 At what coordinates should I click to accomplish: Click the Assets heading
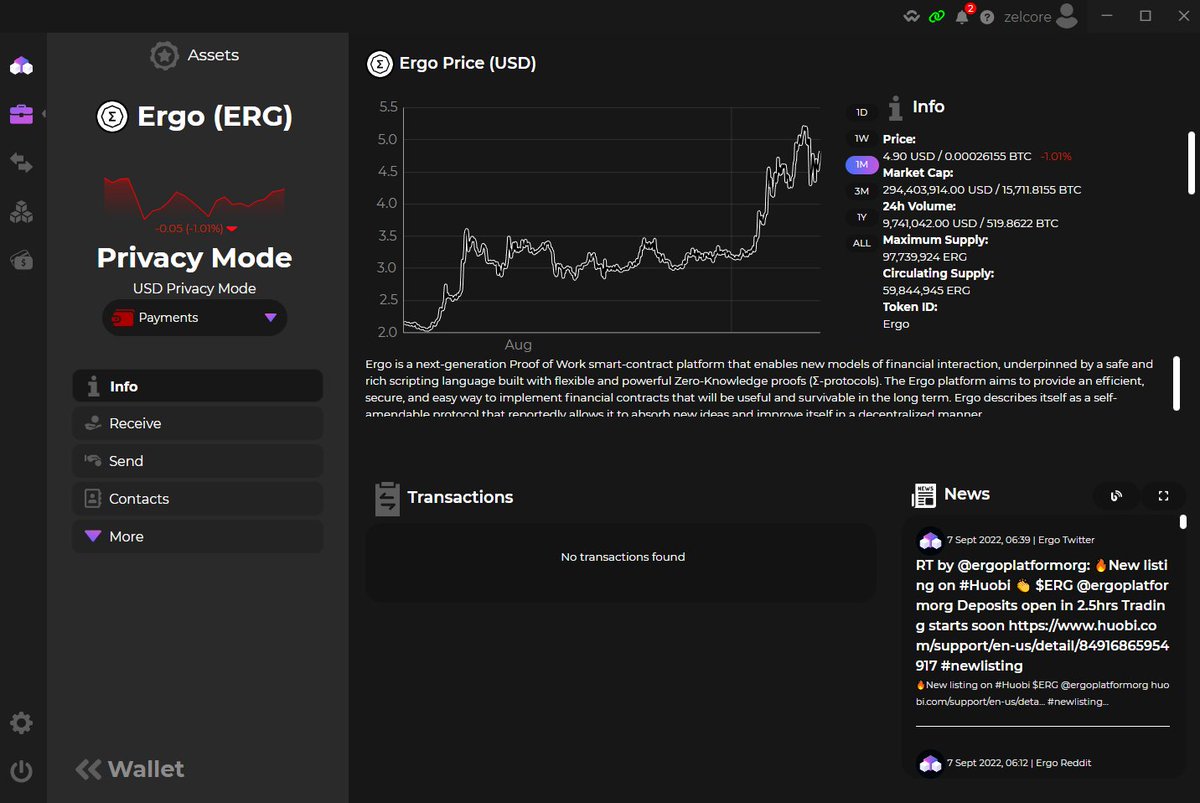pos(213,55)
